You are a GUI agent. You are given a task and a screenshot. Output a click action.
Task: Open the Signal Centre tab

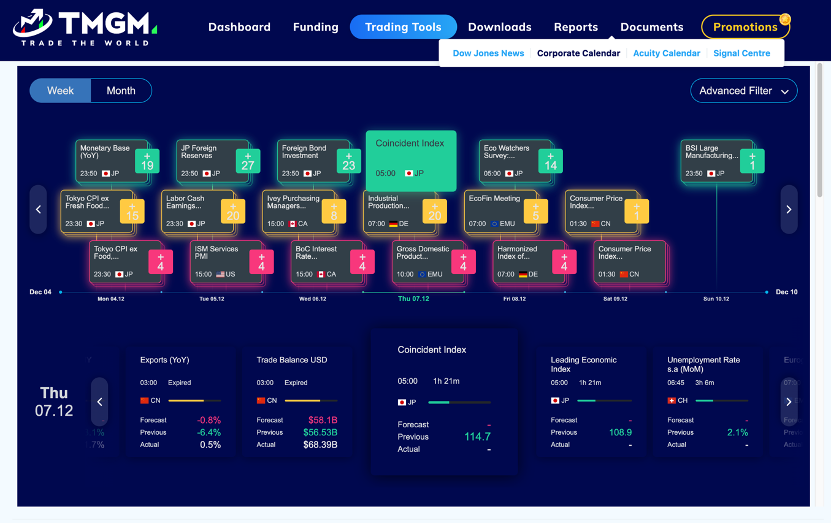click(x=742, y=53)
